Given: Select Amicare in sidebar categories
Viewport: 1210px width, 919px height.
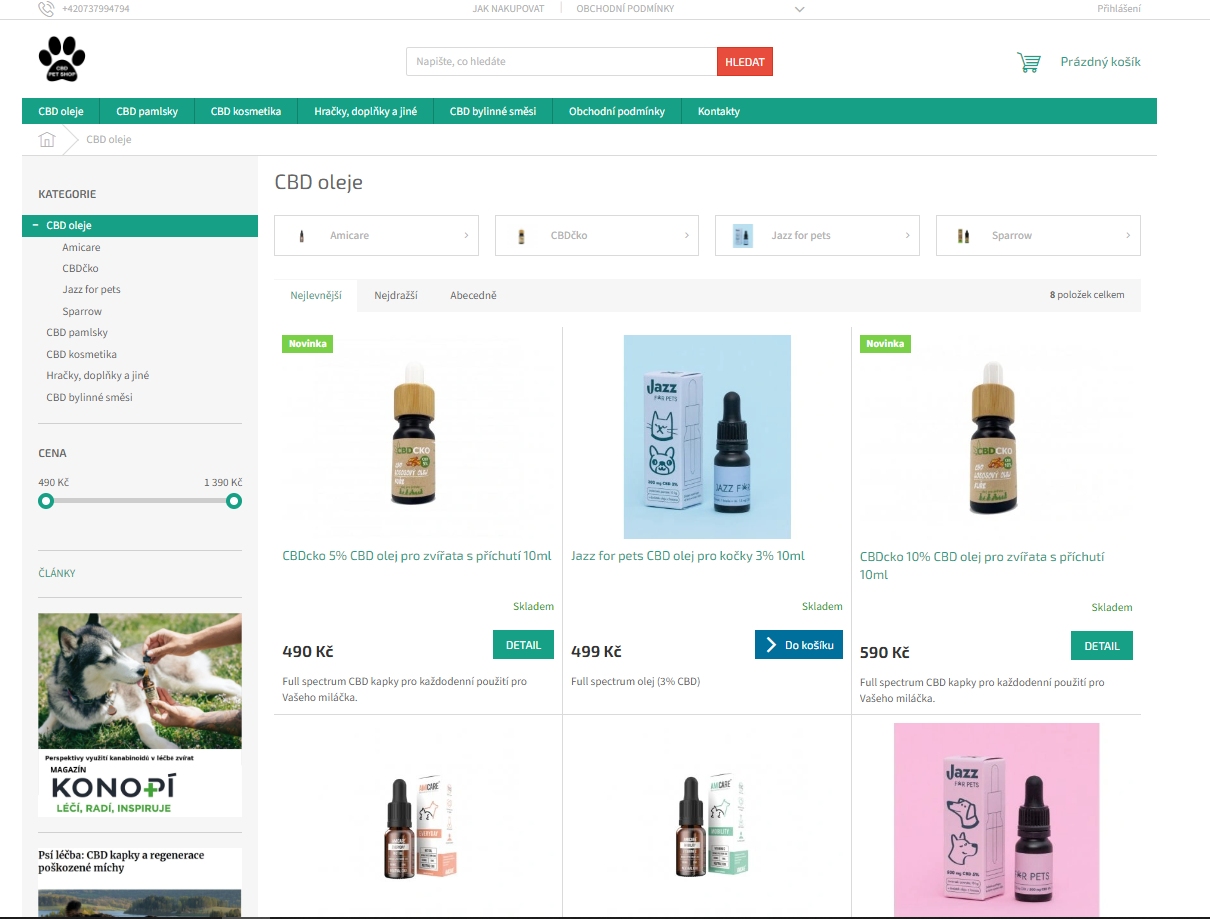Looking at the screenshot, I should point(81,247).
